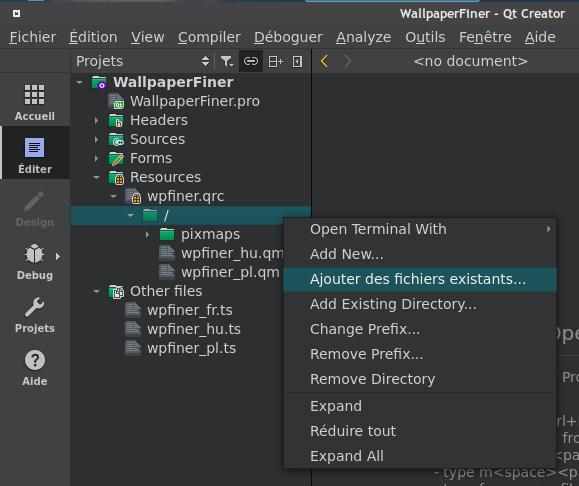
Task: Select wpfiner_hu.ts in the tree
Action: (193, 329)
